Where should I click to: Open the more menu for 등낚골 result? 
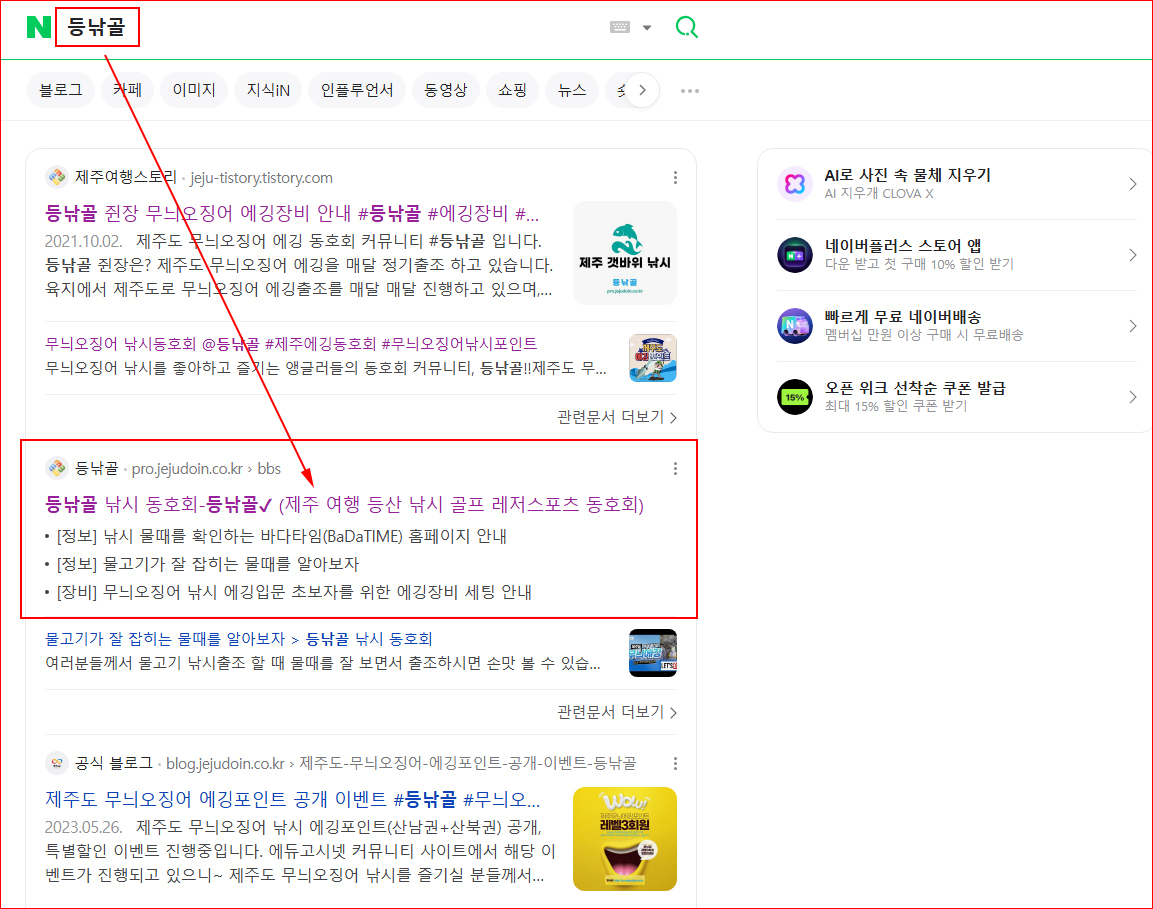pos(675,468)
